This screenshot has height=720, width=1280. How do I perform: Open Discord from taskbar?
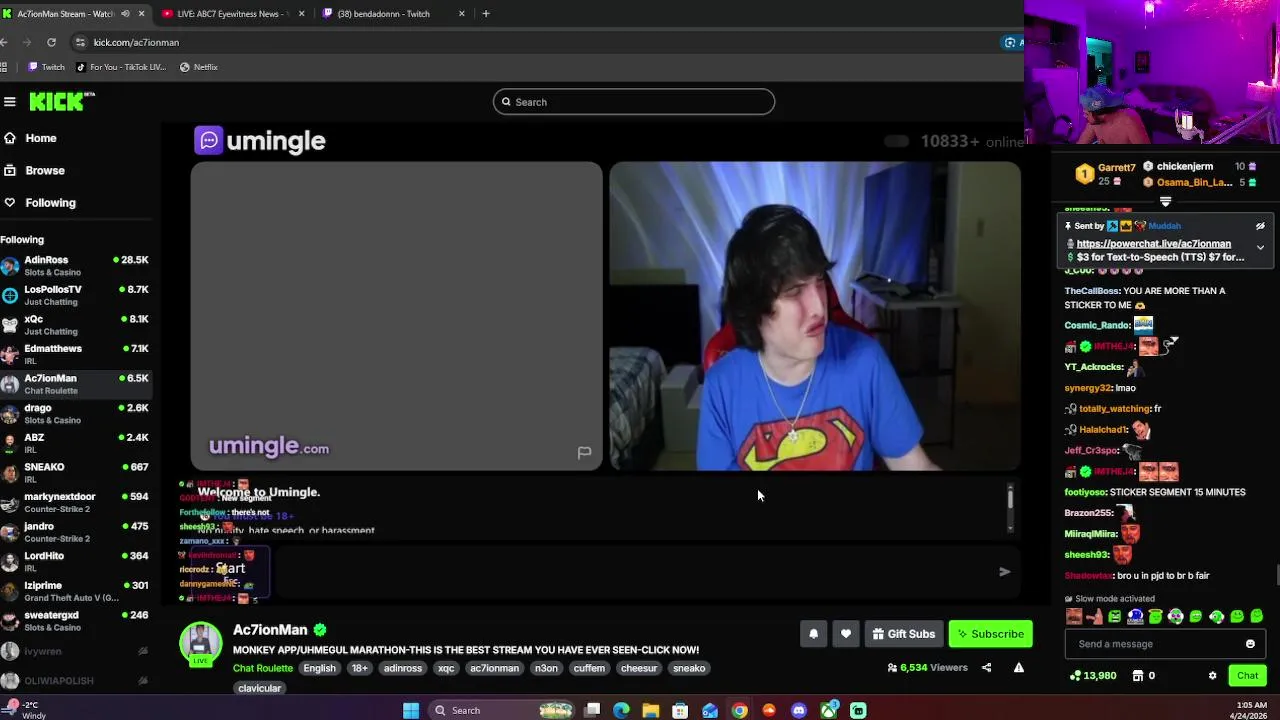tap(798, 710)
